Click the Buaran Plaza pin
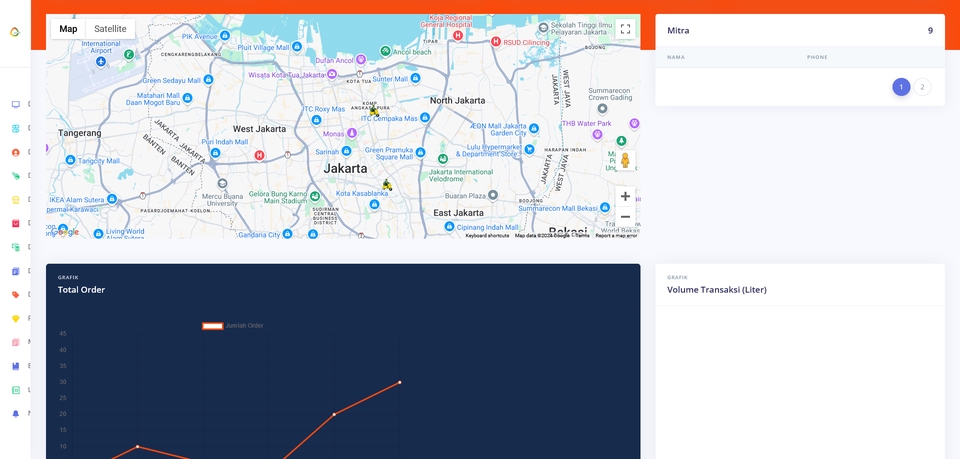This screenshot has width=960, height=459. tap(493, 195)
